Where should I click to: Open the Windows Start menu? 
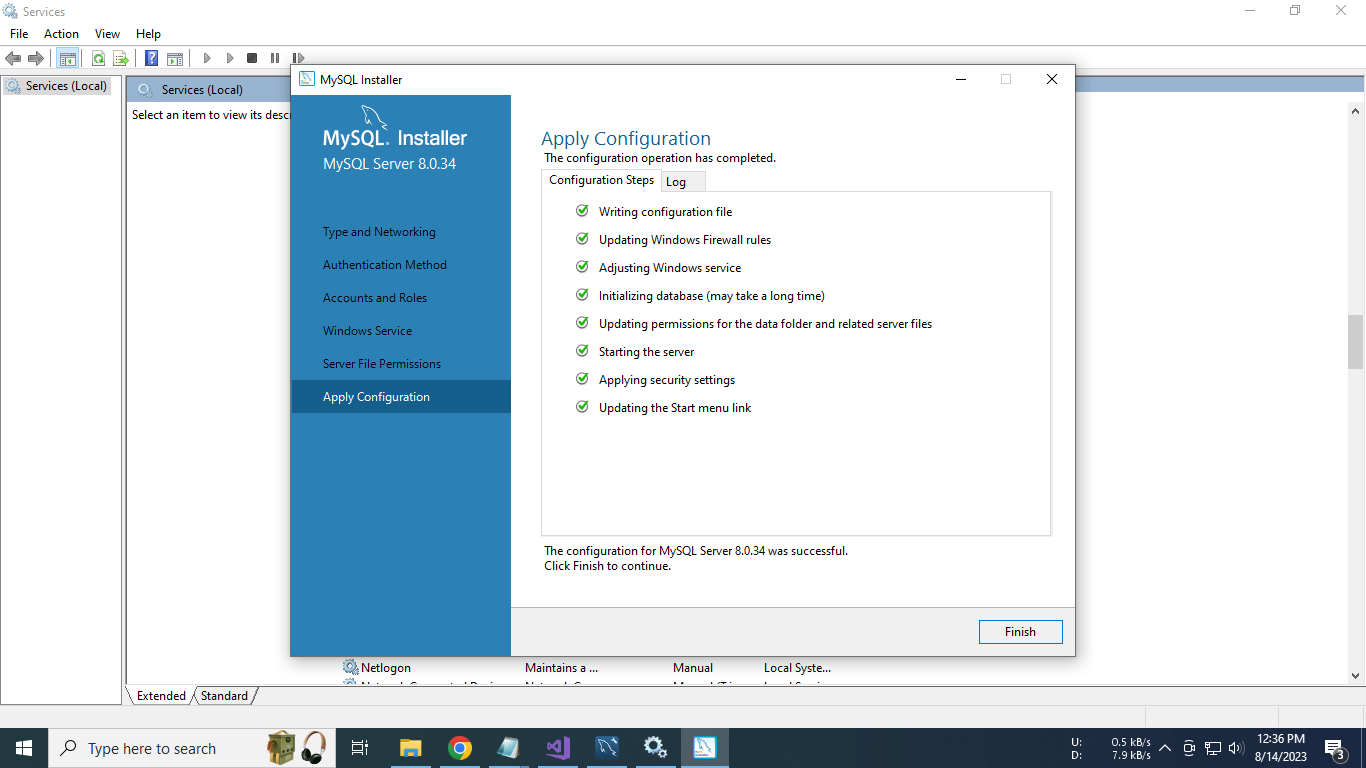tap(24, 748)
